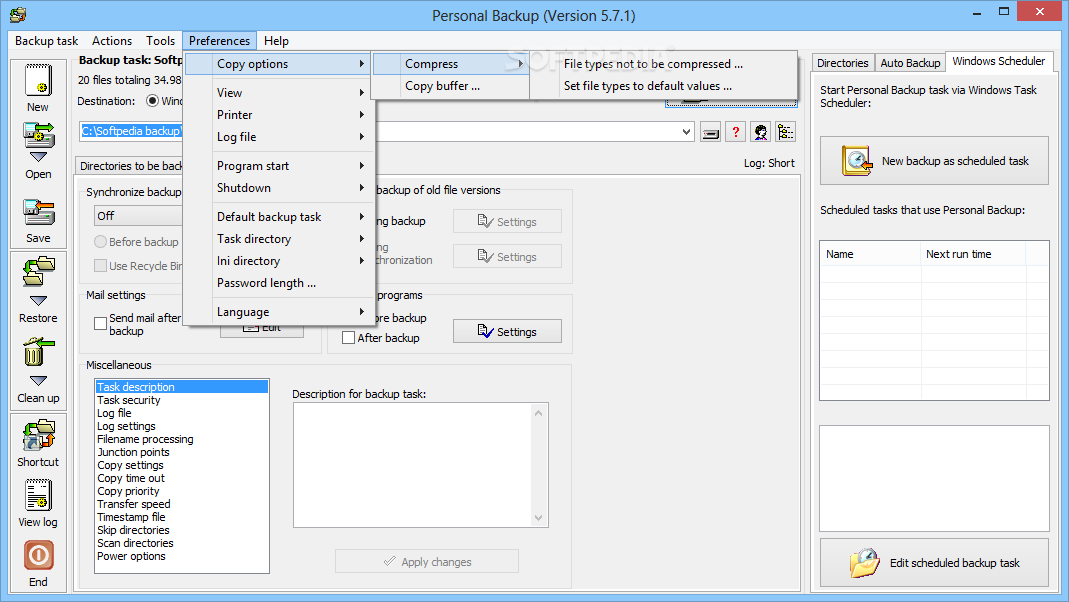Switch to the Auto Backup tab
Image resolution: width=1069 pixels, height=602 pixels.
(910, 63)
